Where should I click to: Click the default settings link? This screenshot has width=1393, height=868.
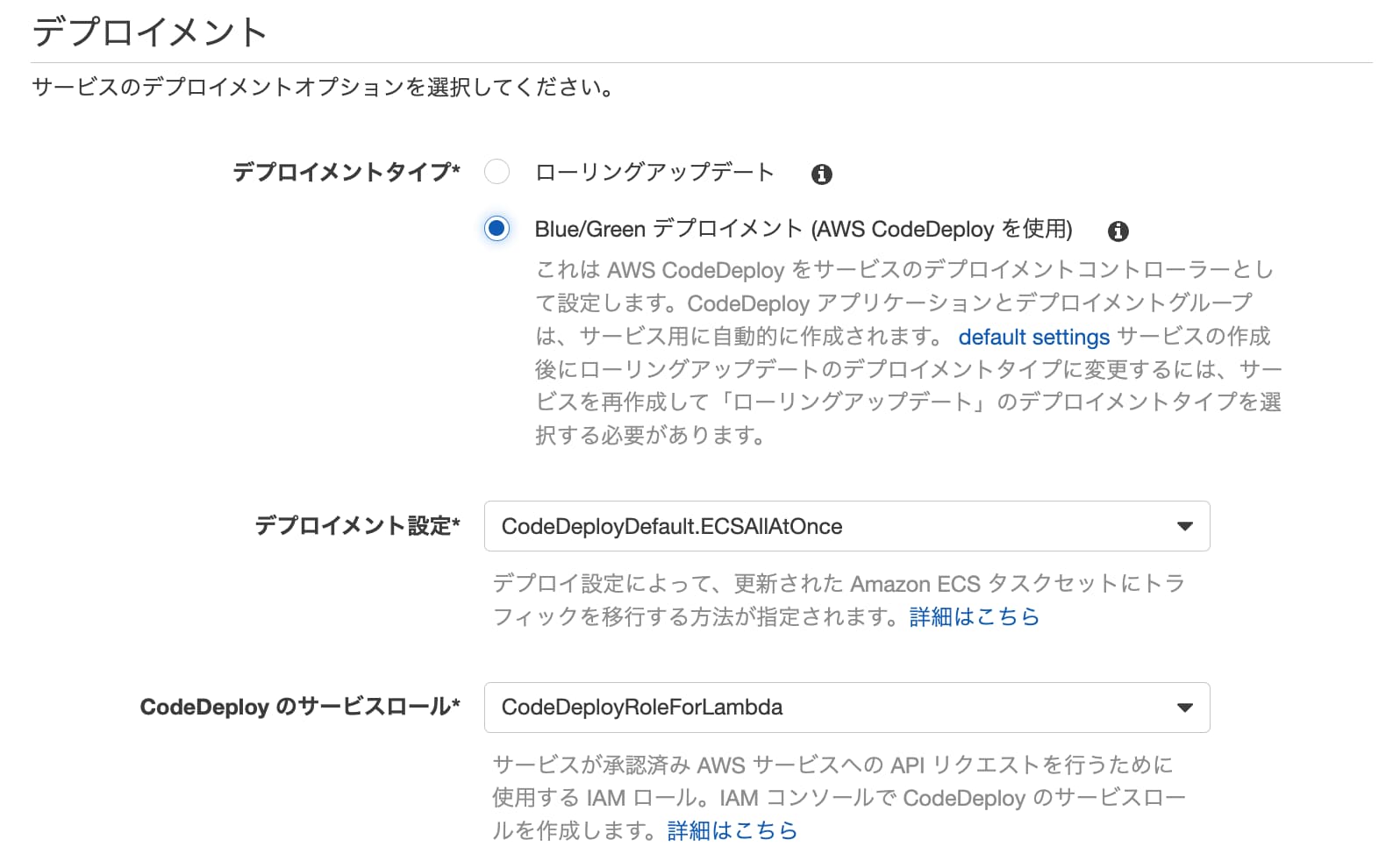pyautogui.click(x=1034, y=337)
